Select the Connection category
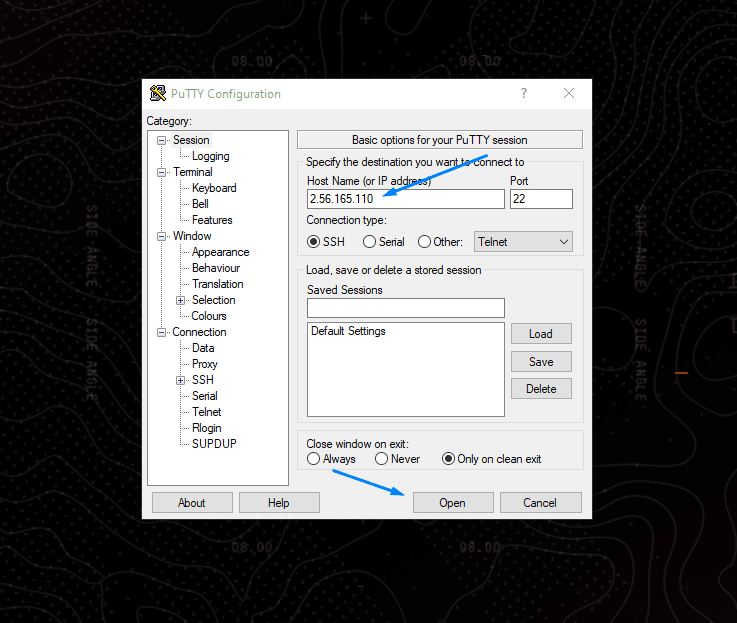This screenshot has height=623, width=737. (199, 332)
